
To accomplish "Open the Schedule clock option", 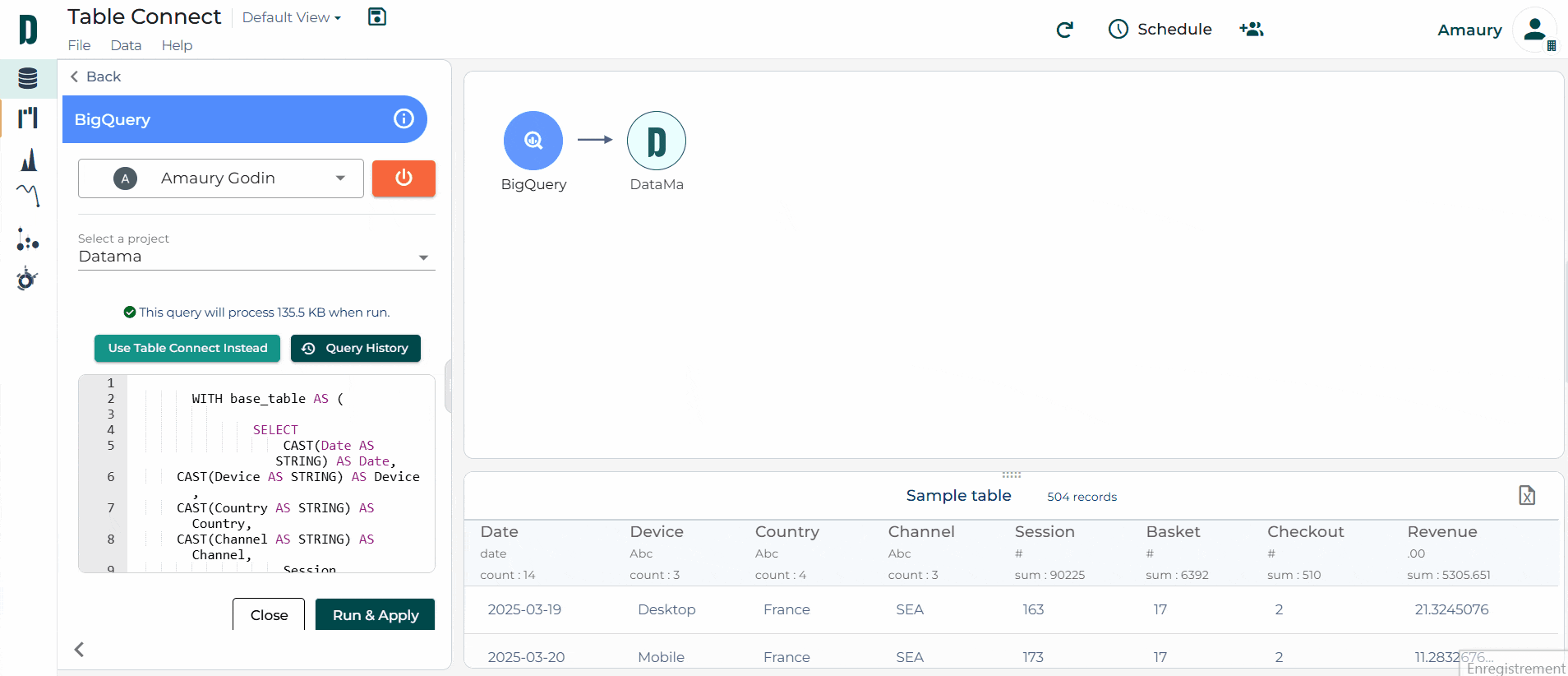I will [x=1160, y=29].
